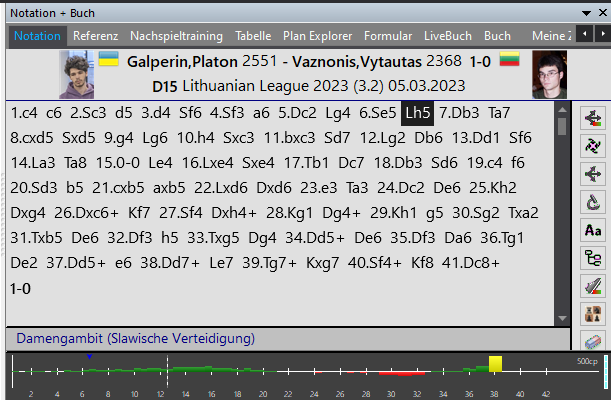Image resolution: width=611 pixels, height=400 pixels.
Task: Open the Plan Explorer tab
Action: [317, 36]
